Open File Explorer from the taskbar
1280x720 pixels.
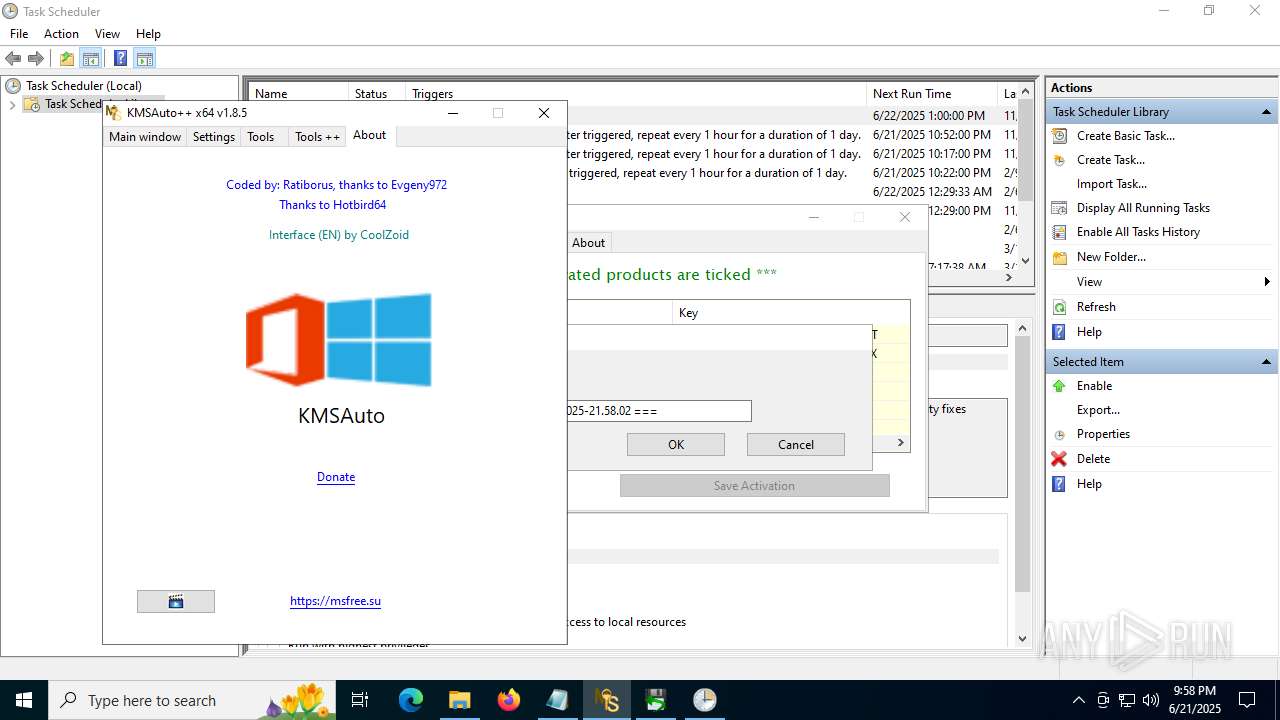pos(459,700)
